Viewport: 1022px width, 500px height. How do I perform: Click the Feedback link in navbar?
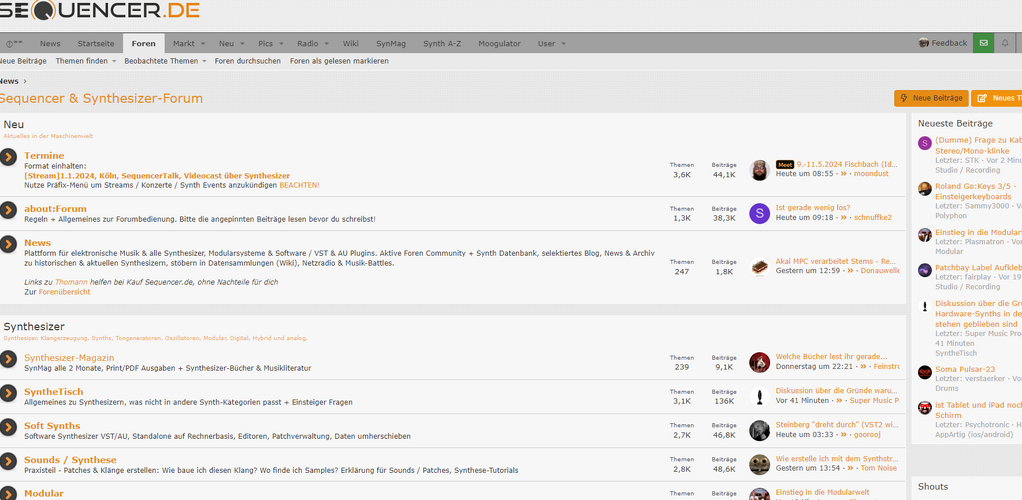(949, 43)
